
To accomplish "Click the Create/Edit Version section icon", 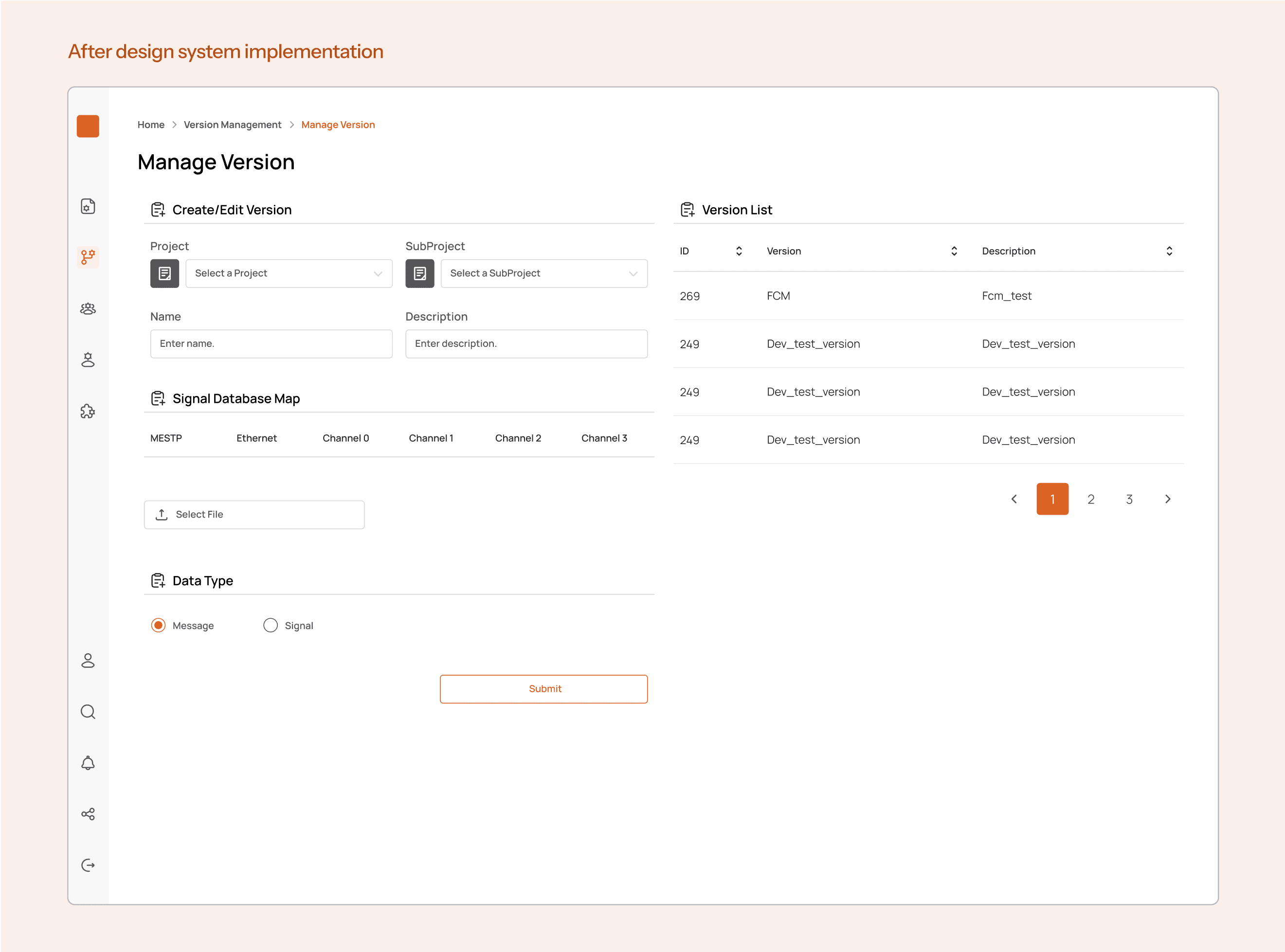I will click(158, 210).
